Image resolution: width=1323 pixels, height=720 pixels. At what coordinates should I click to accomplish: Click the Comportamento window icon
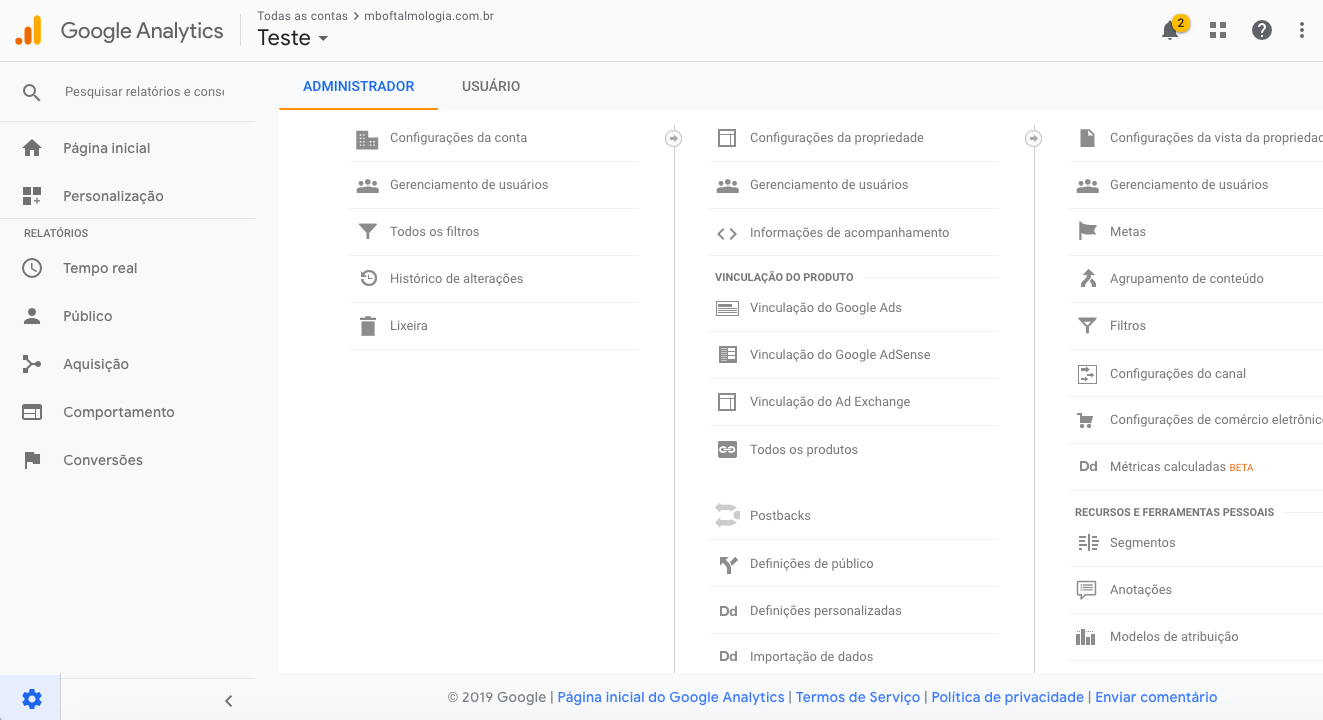pos(32,412)
